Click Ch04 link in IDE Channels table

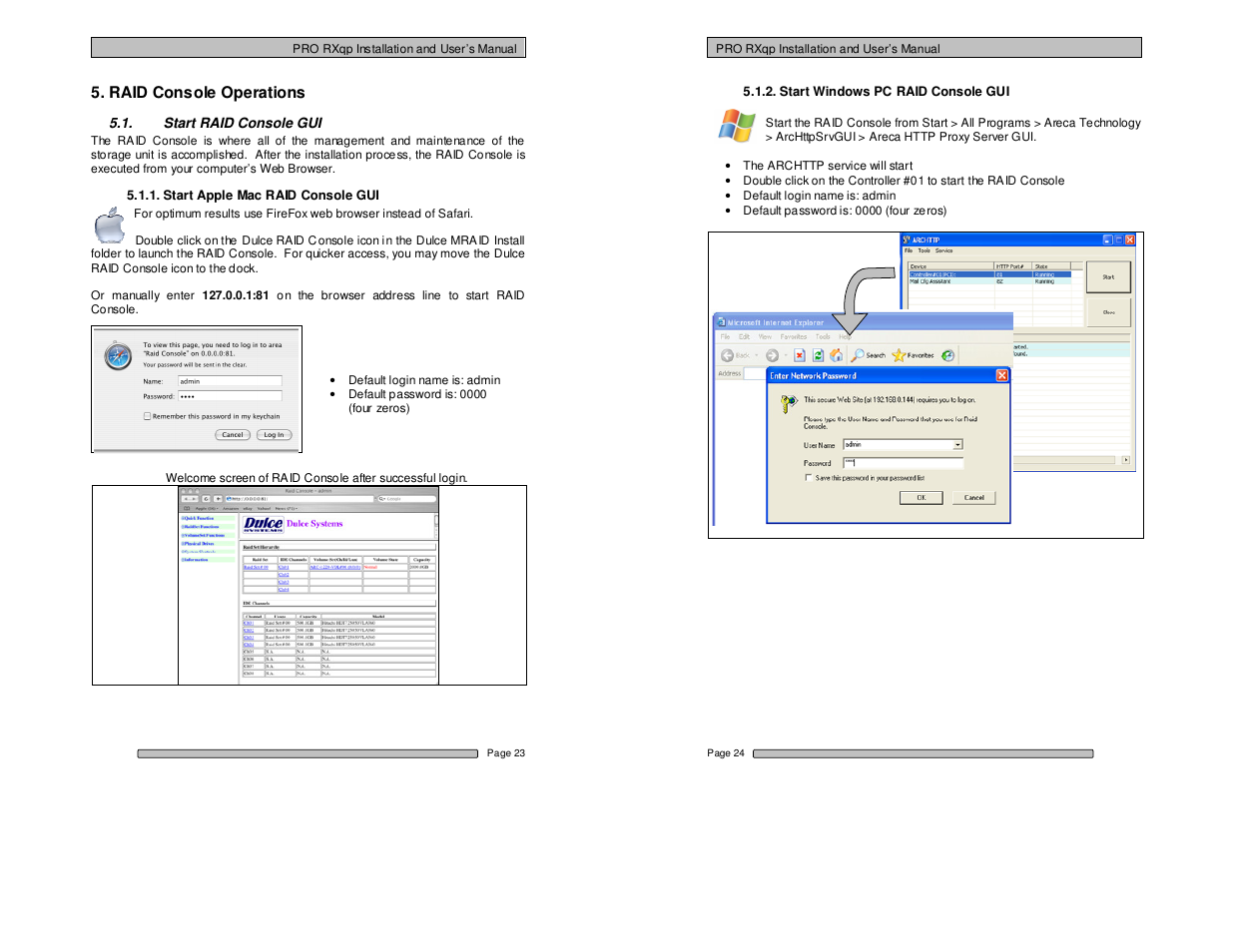pos(249,645)
